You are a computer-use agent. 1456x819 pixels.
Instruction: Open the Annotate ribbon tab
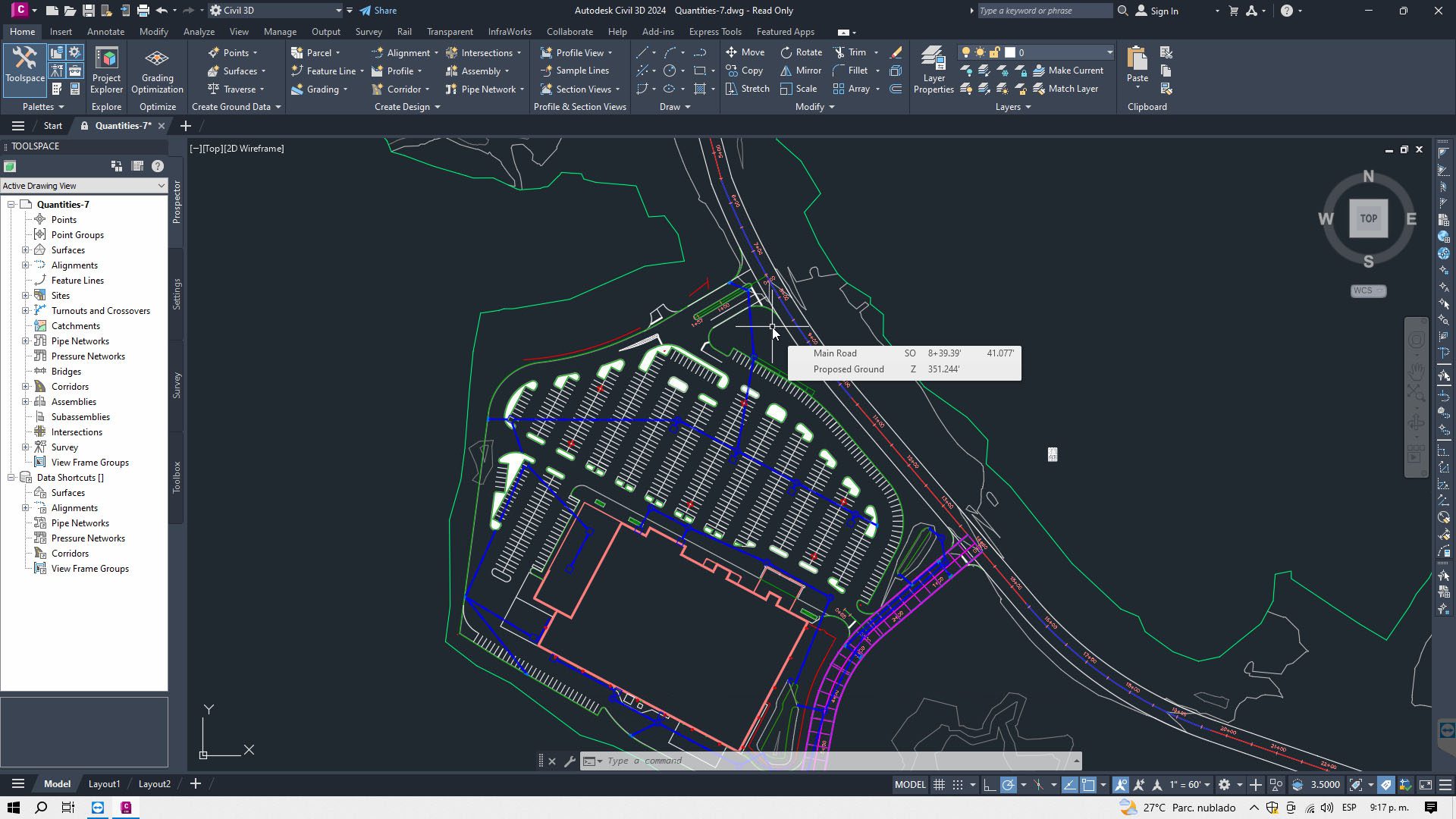click(105, 32)
